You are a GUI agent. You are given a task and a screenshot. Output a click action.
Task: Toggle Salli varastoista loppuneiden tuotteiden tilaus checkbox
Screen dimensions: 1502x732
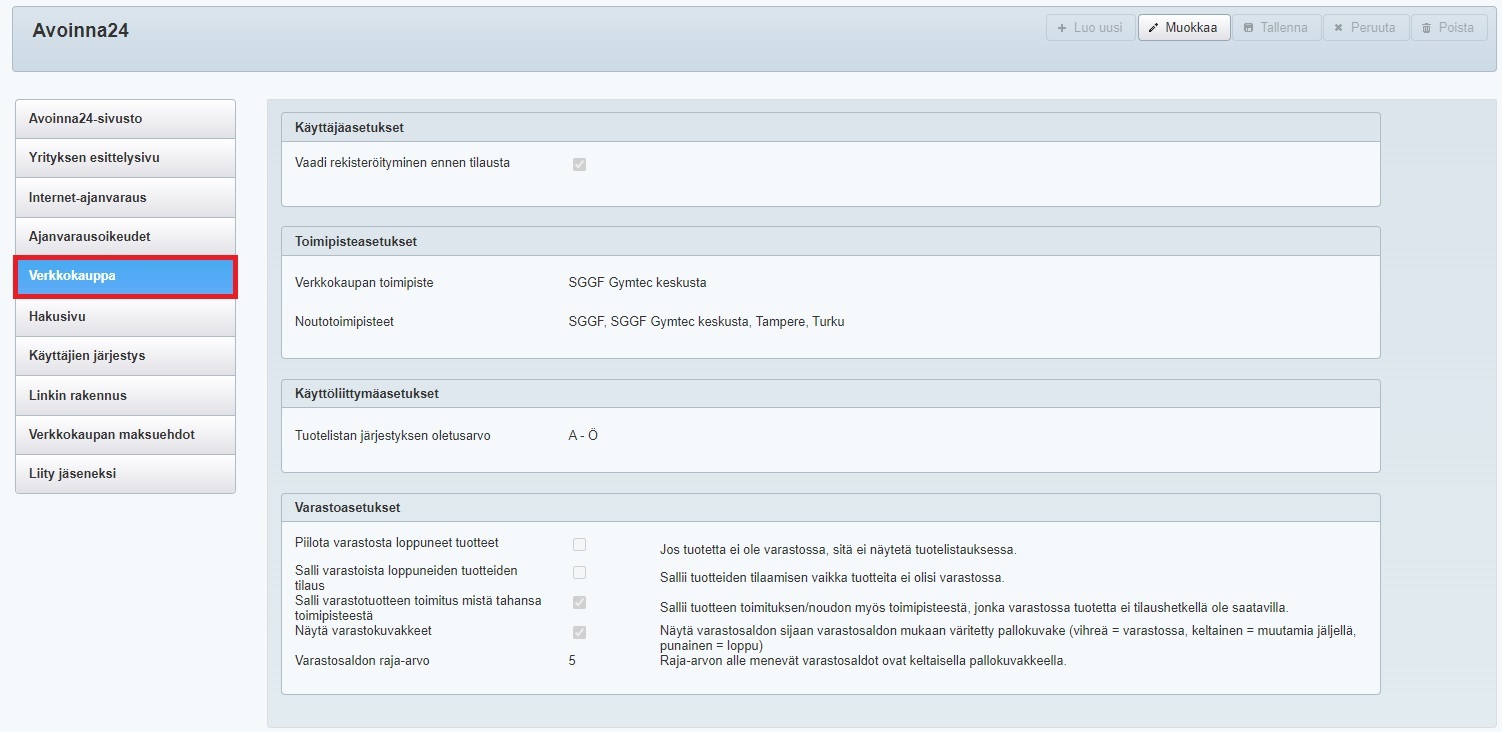click(579, 572)
